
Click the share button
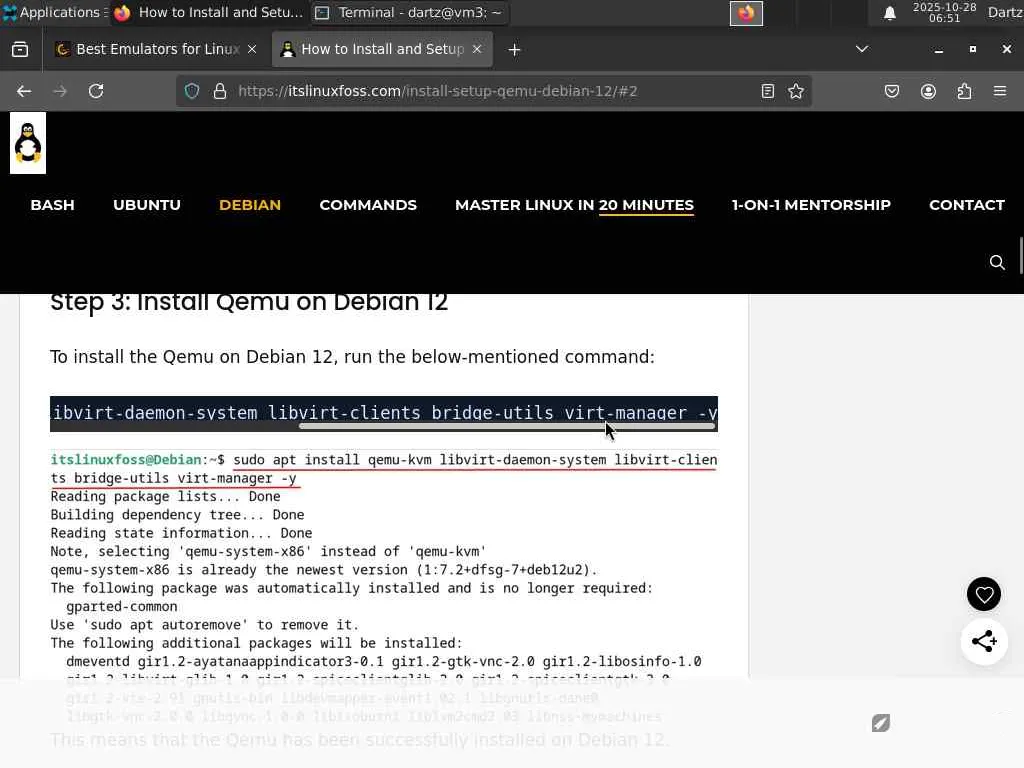click(984, 641)
